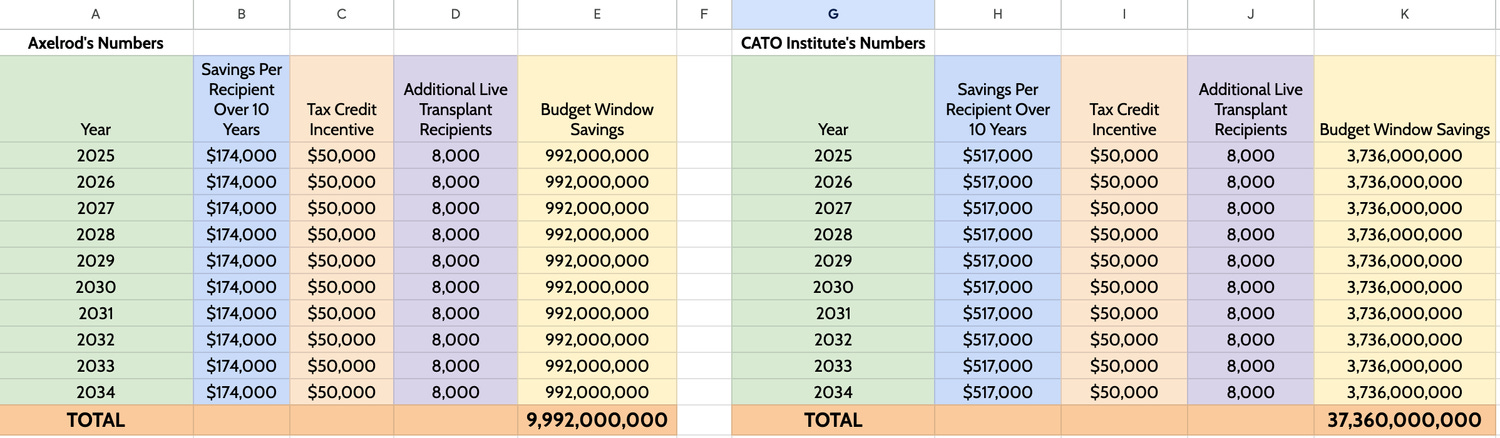This screenshot has height=438, width=1500.
Task: Click 992,000,000 in the 2034 row
Action: click(x=598, y=392)
